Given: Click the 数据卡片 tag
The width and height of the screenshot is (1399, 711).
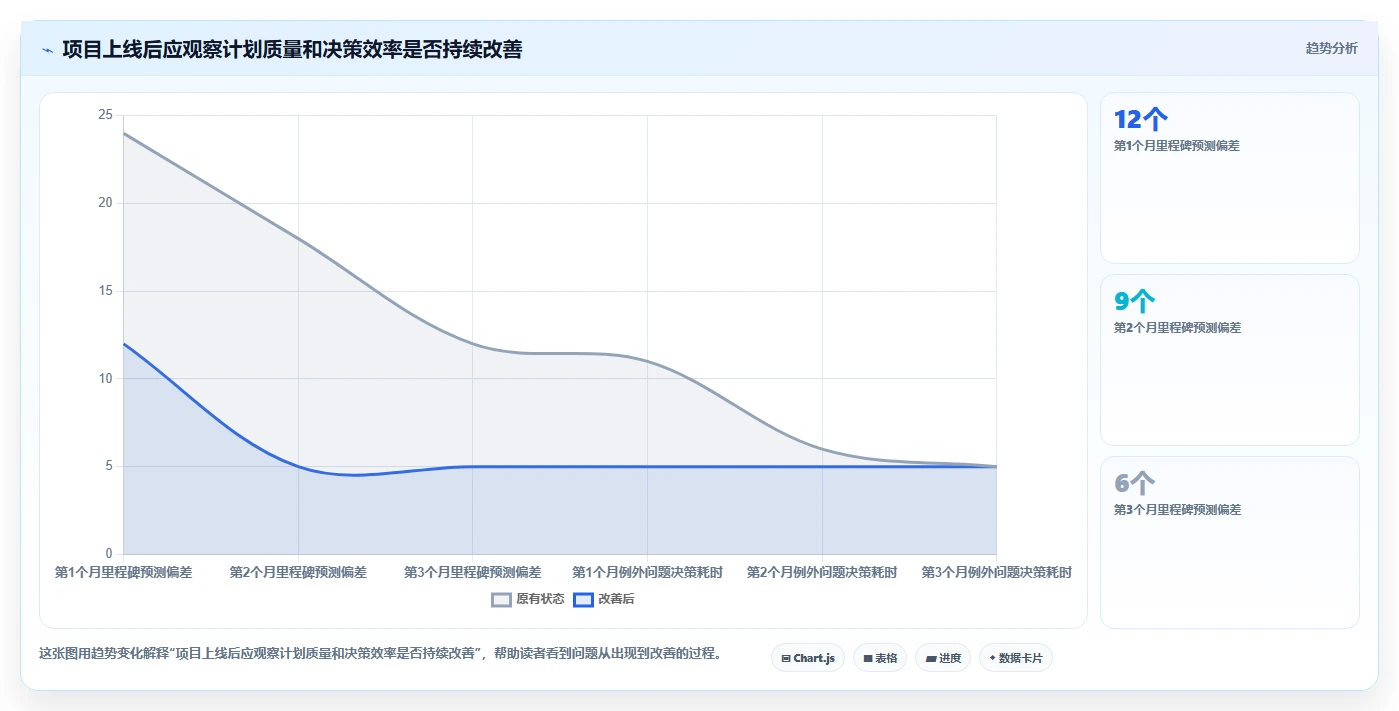Looking at the screenshot, I should (1016, 658).
